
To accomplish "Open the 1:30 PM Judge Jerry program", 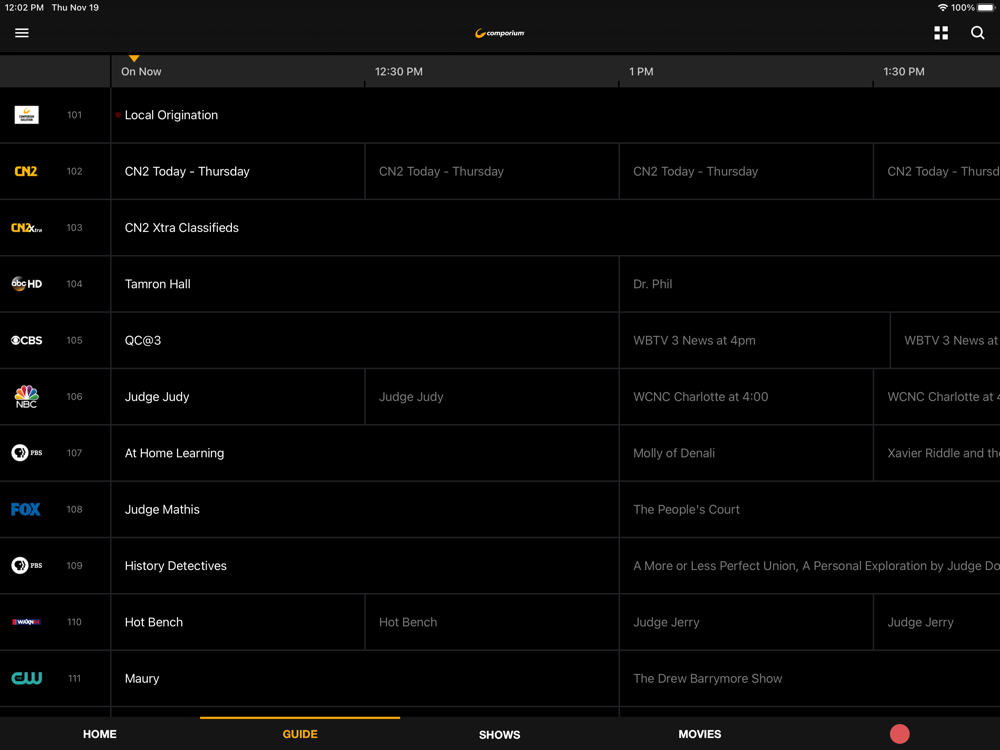I will pyautogui.click(x=937, y=622).
